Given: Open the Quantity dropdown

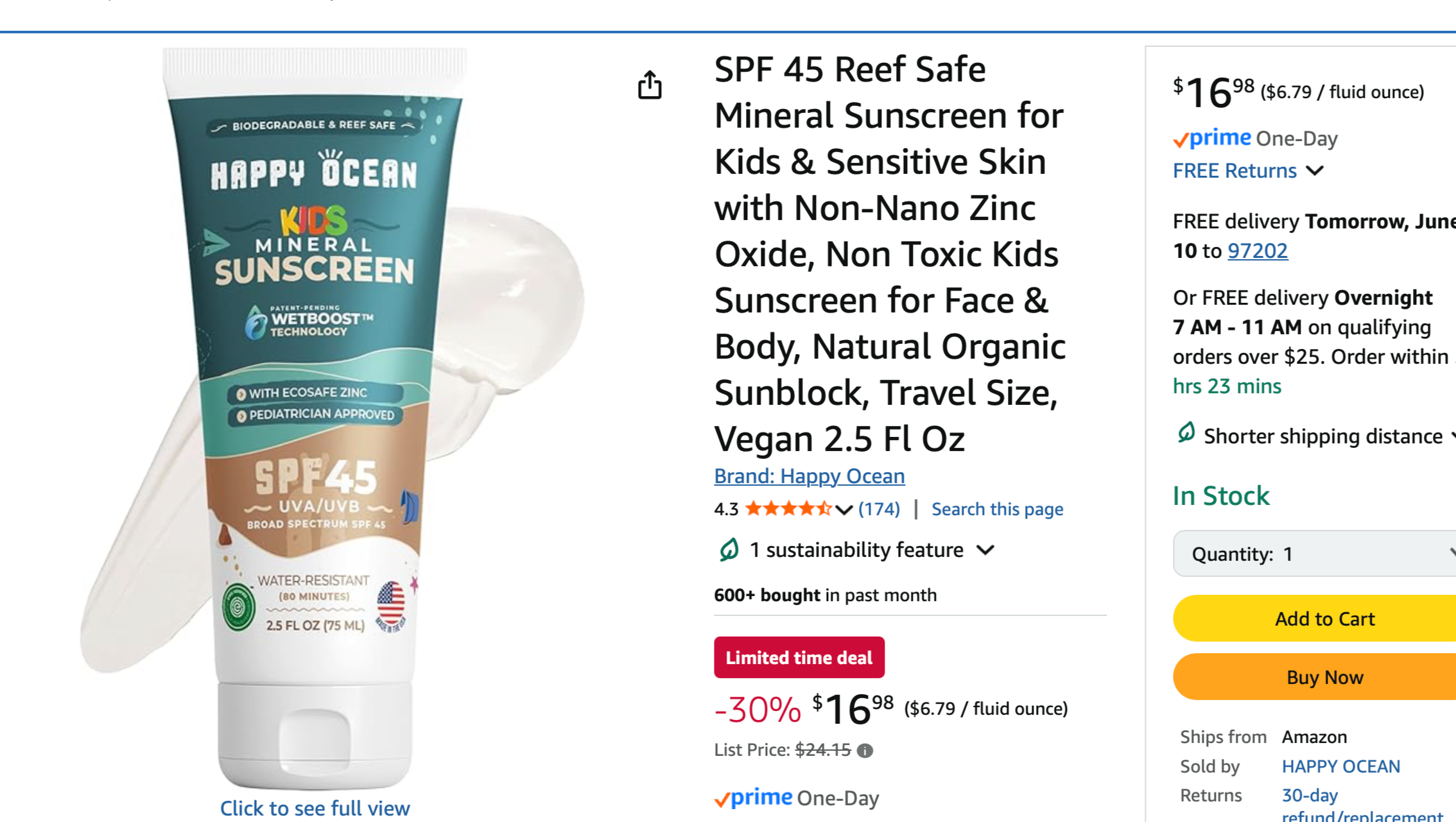Looking at the screenshot, I should coord(1313,554).
